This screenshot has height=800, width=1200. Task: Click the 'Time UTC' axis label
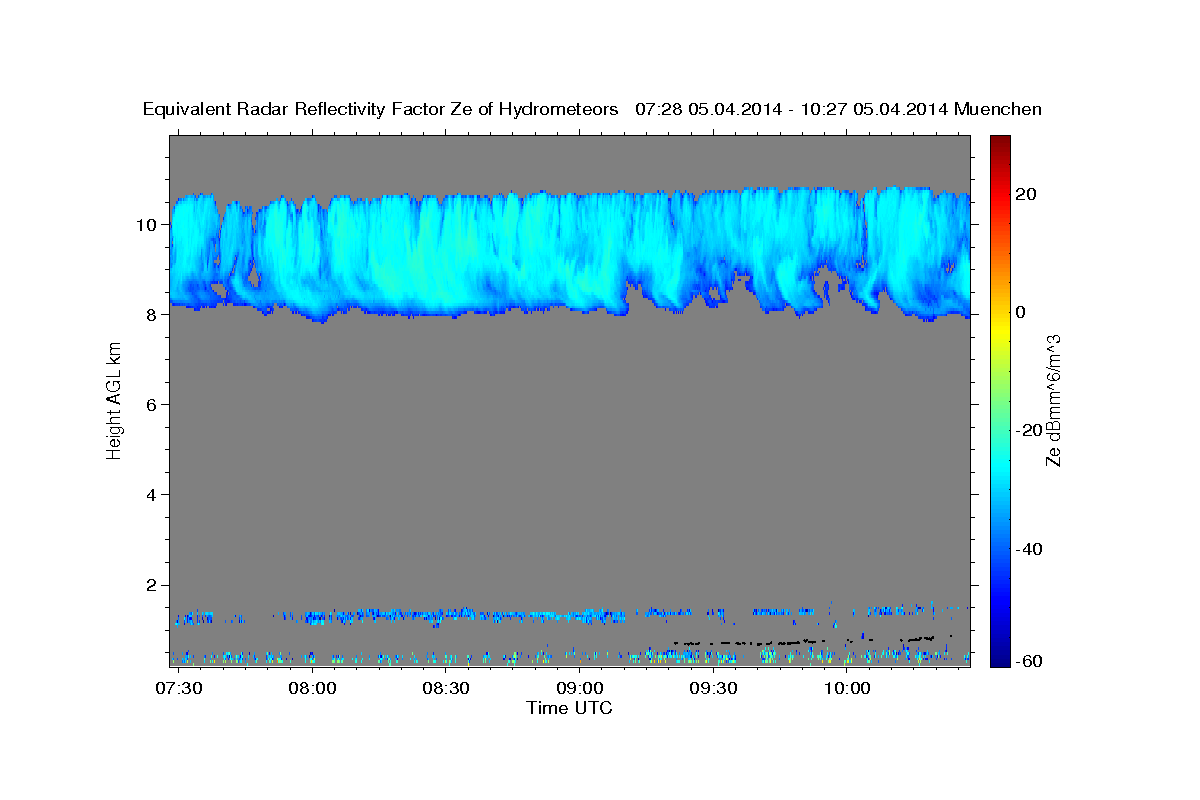click(x=569, y=708)
